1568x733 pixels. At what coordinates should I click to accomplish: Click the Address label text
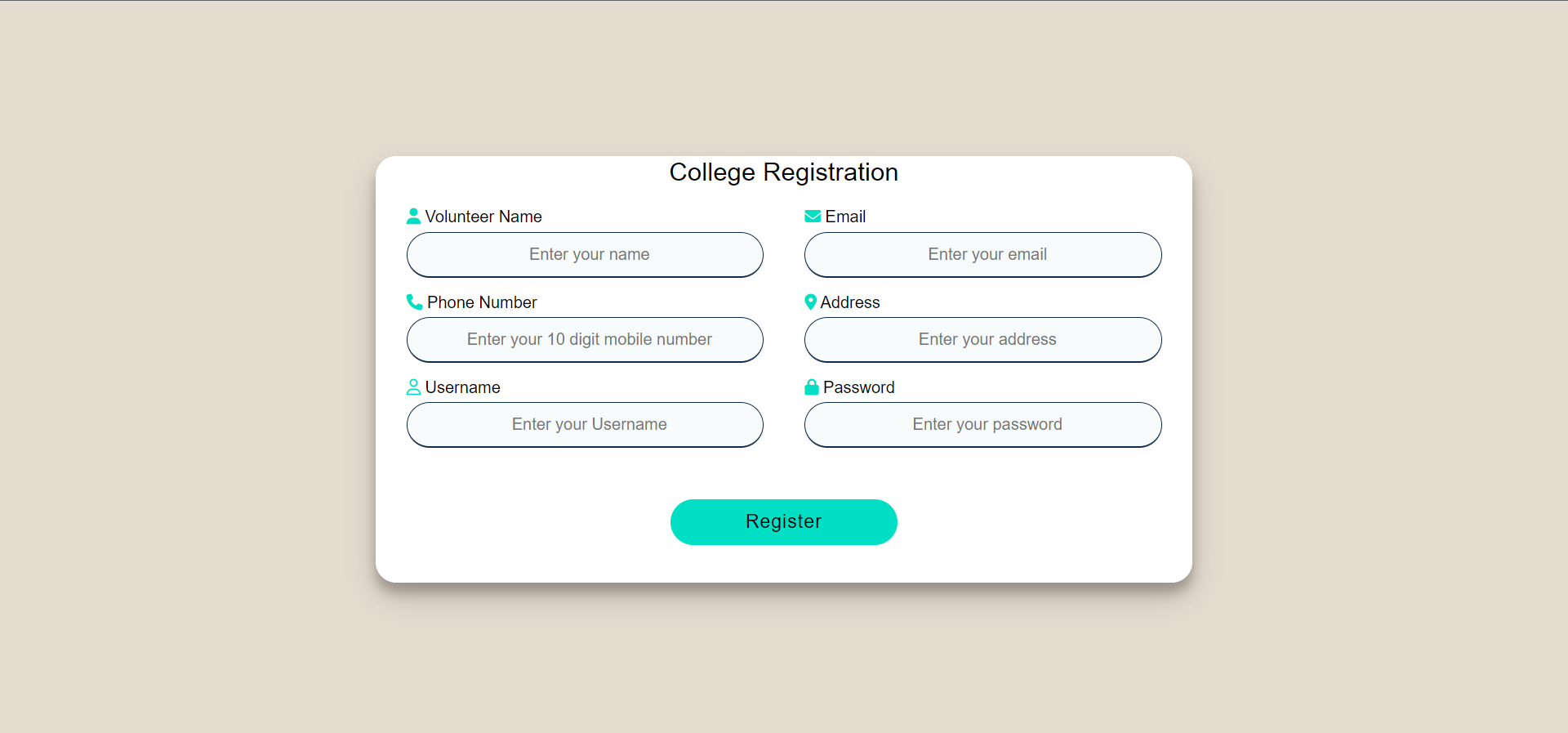[x=850, y=302]
